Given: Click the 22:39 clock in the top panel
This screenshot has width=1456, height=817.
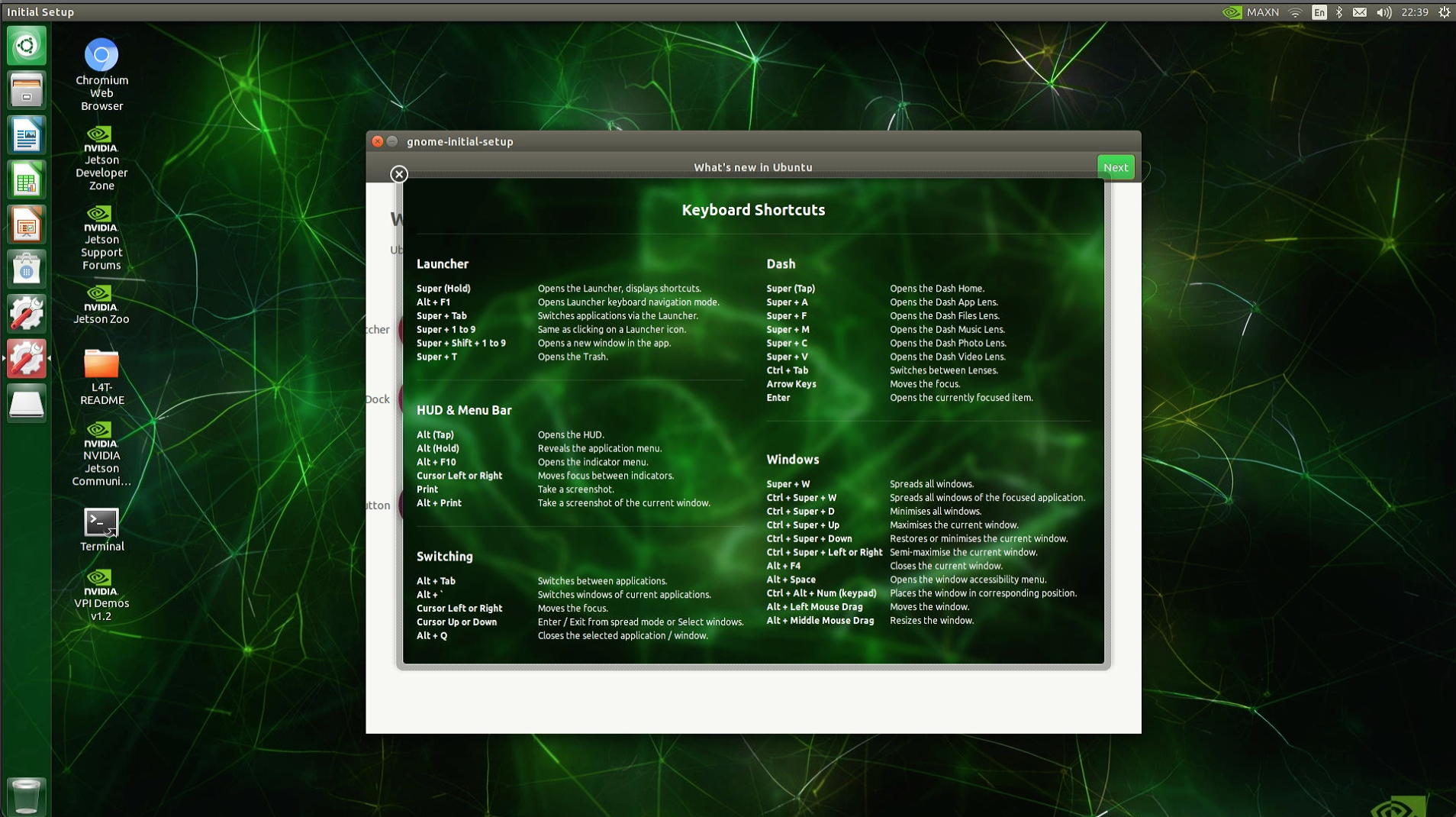Looking at the screenshot, I should [1415, 12].
